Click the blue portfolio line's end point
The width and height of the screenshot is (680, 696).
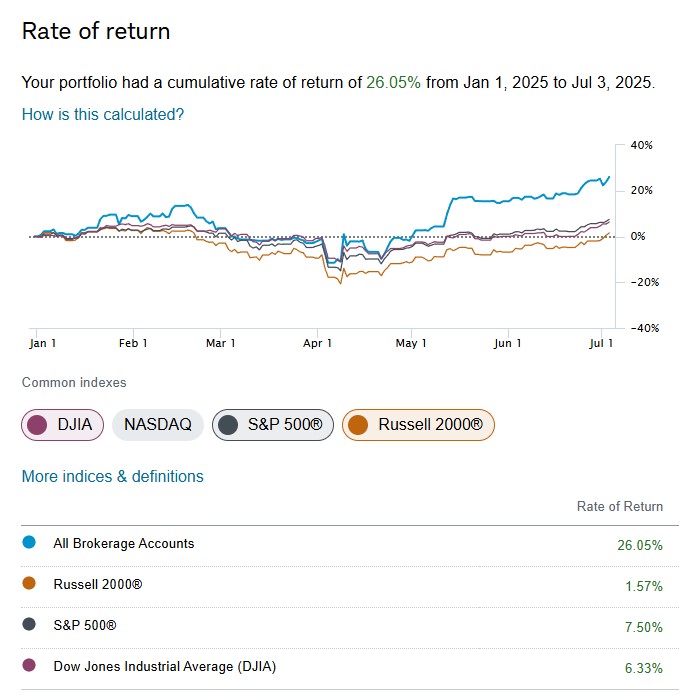tap(609, 177)
